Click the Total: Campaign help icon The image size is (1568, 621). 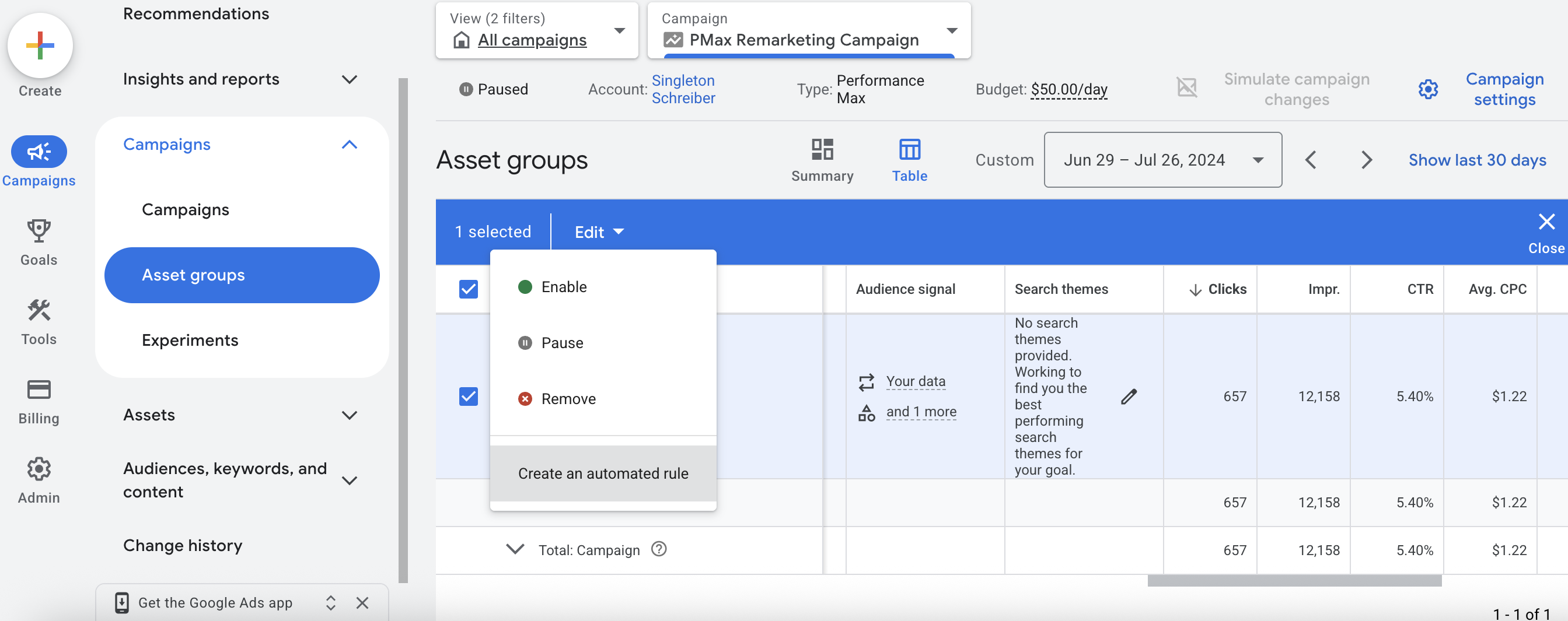(659, 549)
